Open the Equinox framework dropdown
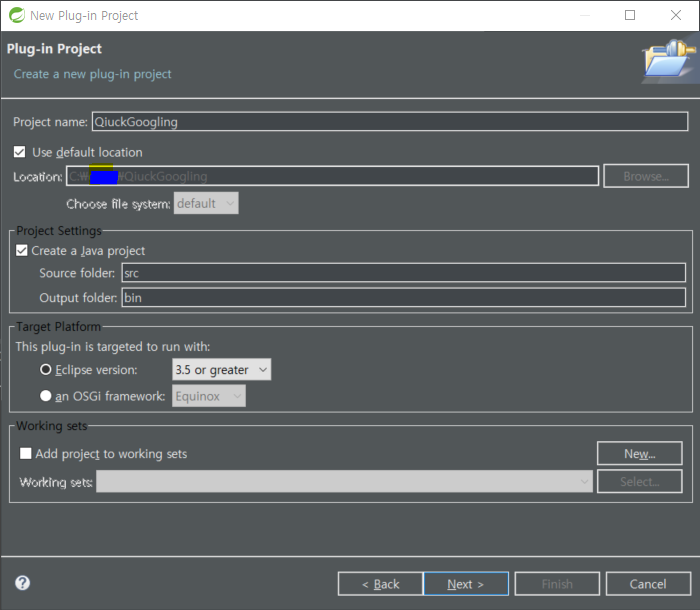The width and height of the screenshot is (700, 610). pyautogui.click(x=209, y=396)
